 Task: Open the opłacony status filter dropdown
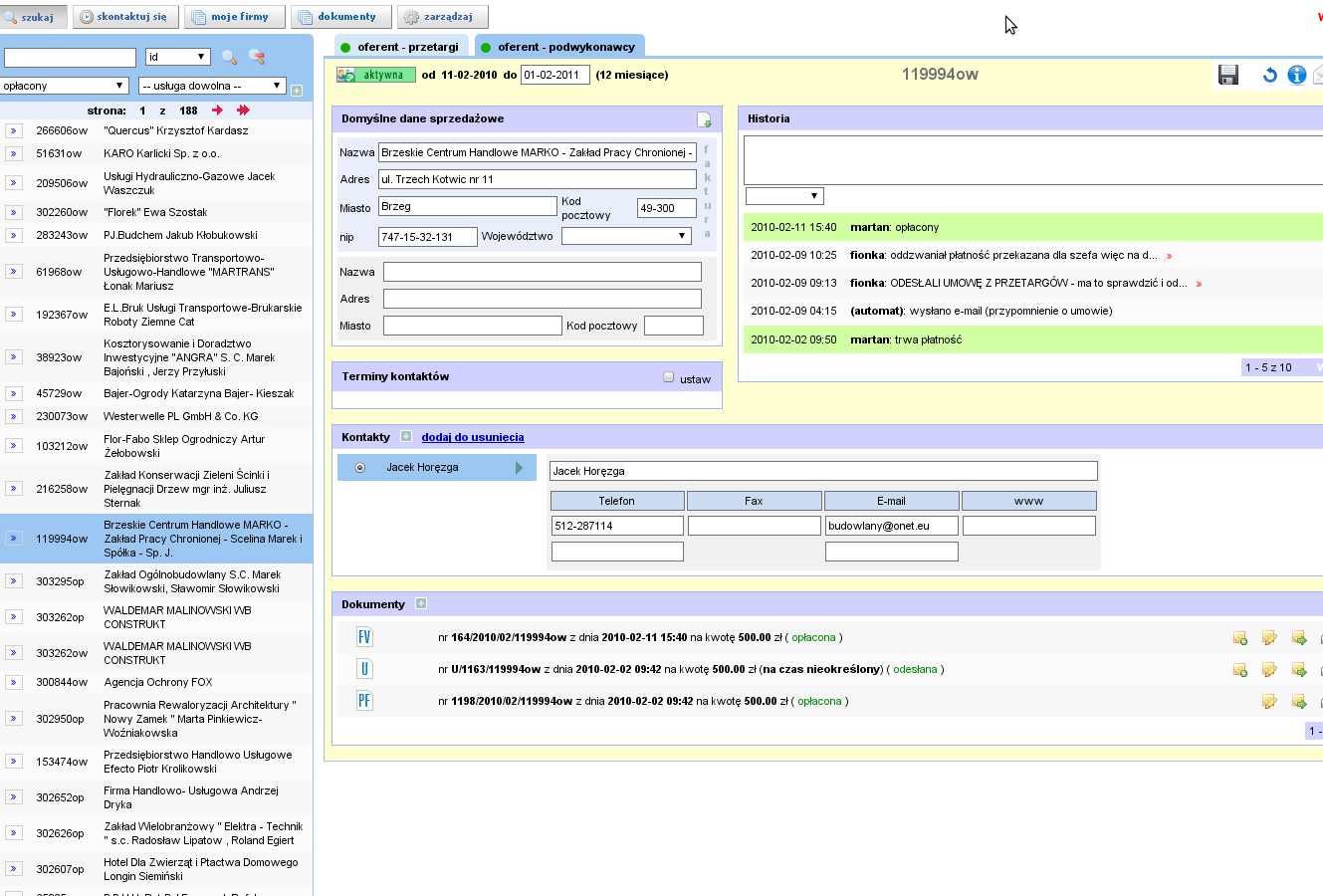(65, 86)
